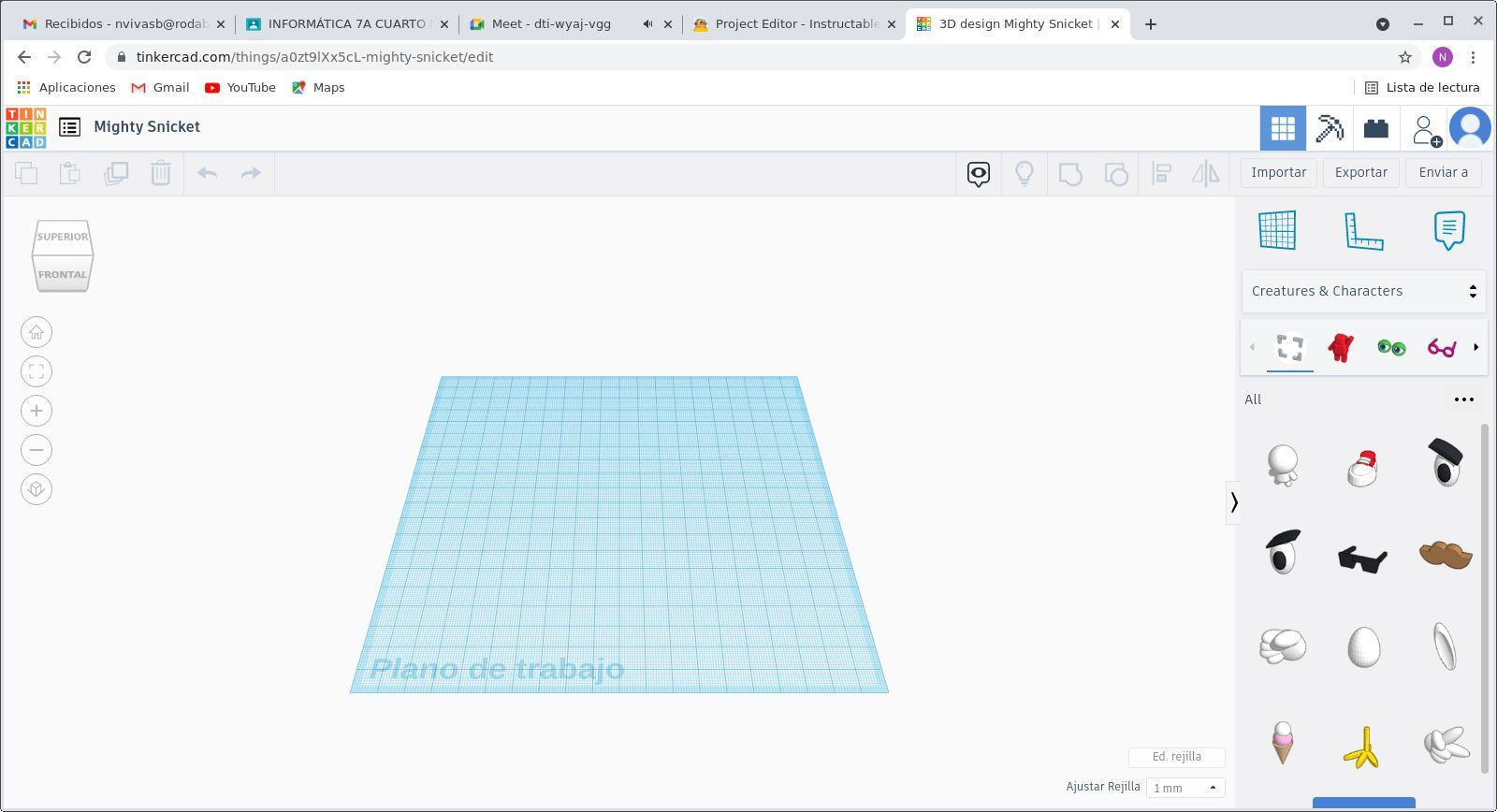1497x812 pixels.
Task: Pick the yellow bird foot shape
Action: tap(1363, 747)
